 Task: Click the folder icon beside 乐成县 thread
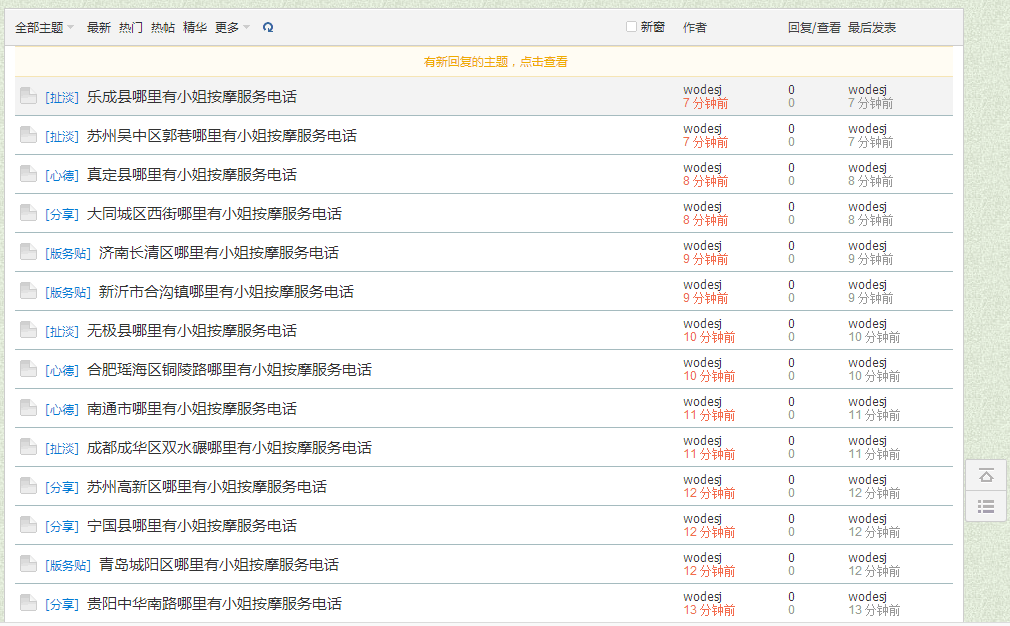28,96
